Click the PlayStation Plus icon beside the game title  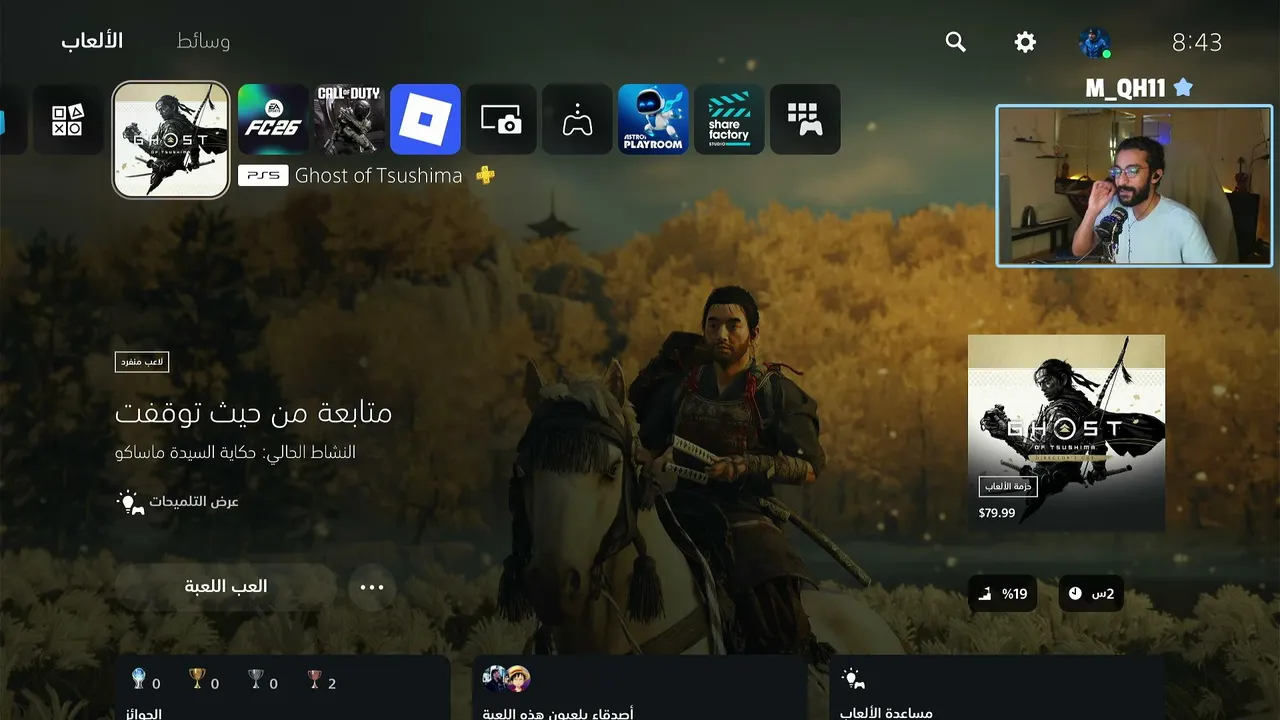pos(485,176)
